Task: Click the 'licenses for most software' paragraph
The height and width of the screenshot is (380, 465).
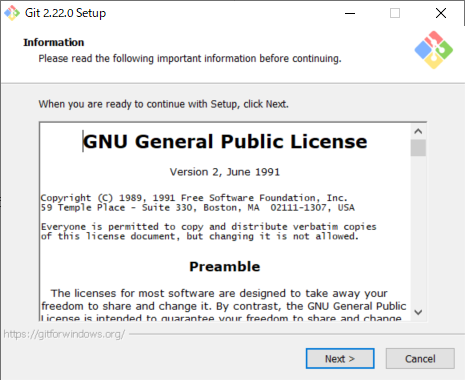Action: coord(223,304)
